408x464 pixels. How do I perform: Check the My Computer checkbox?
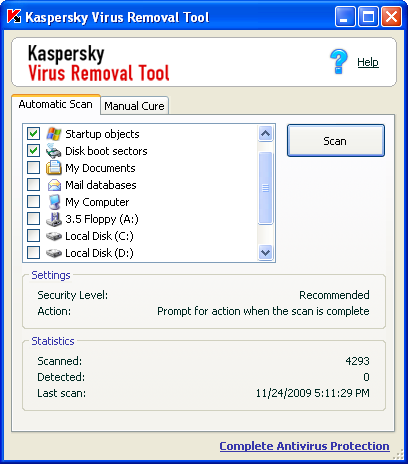33,202
